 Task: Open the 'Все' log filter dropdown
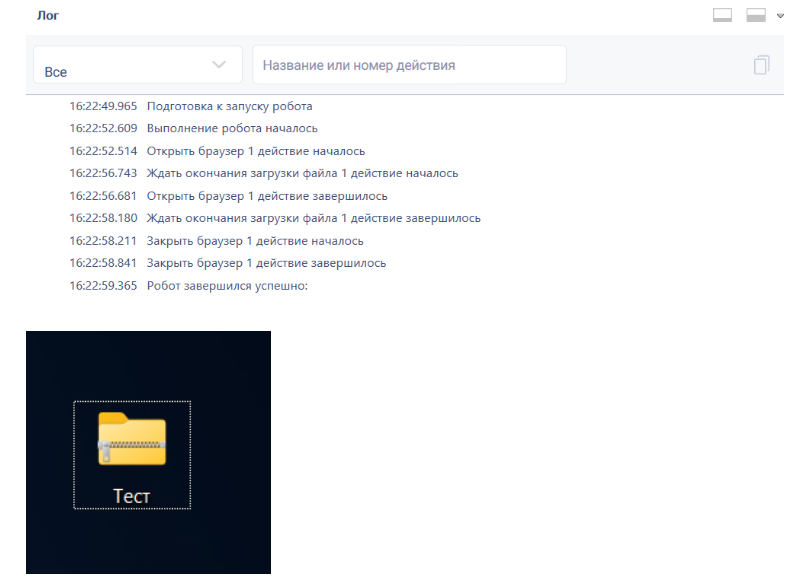[138, 65]
